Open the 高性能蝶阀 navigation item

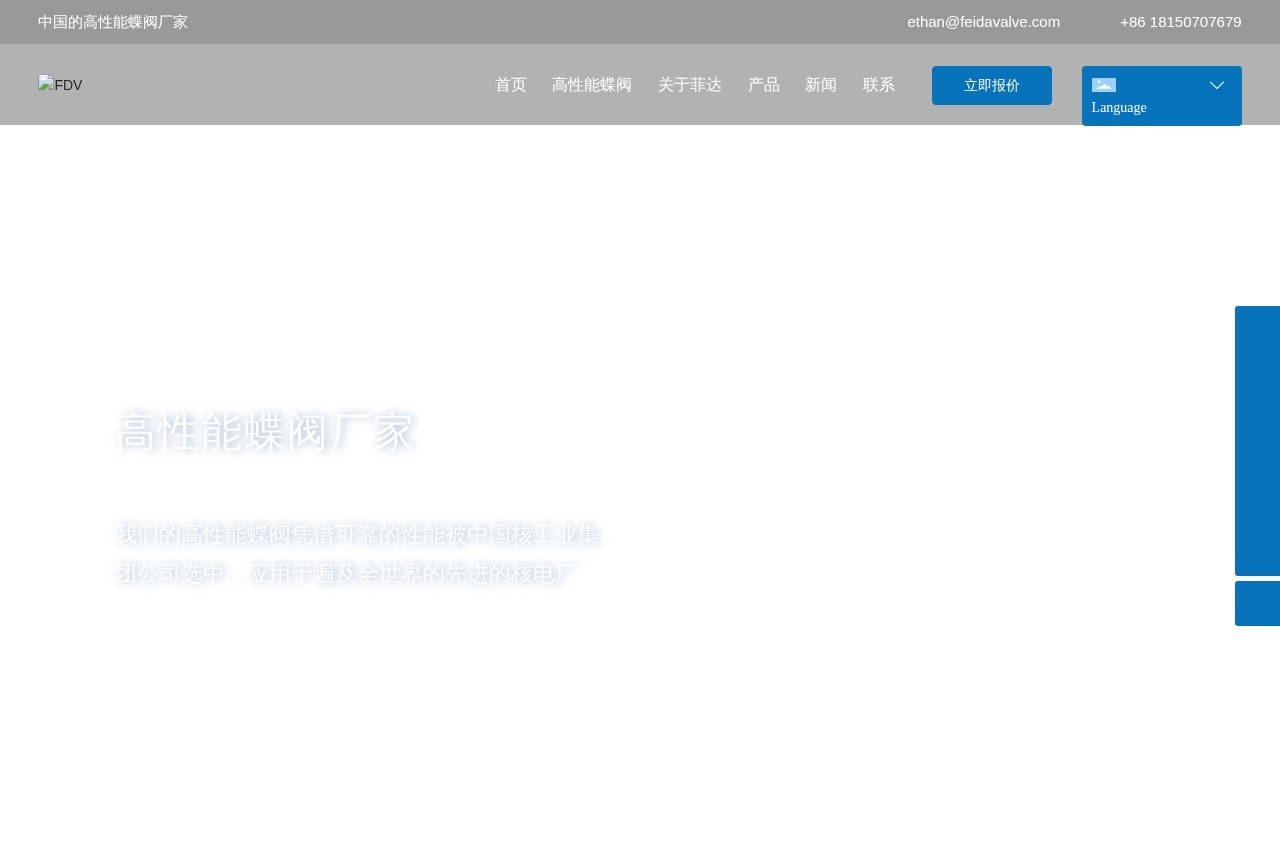592,85
